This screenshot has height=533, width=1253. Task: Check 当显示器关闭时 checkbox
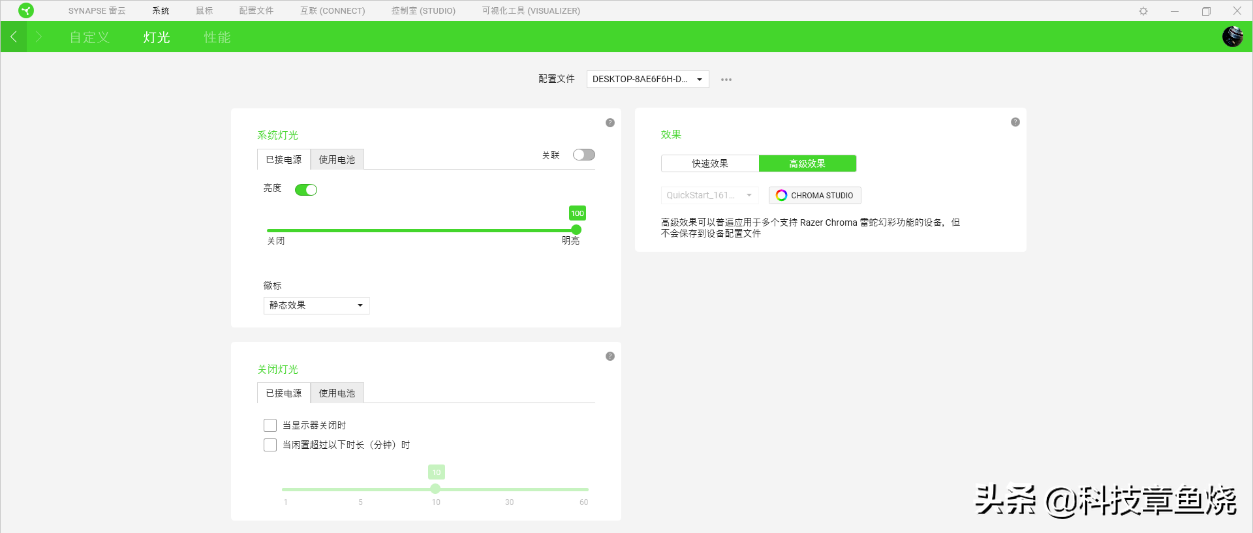click(270, 425)
